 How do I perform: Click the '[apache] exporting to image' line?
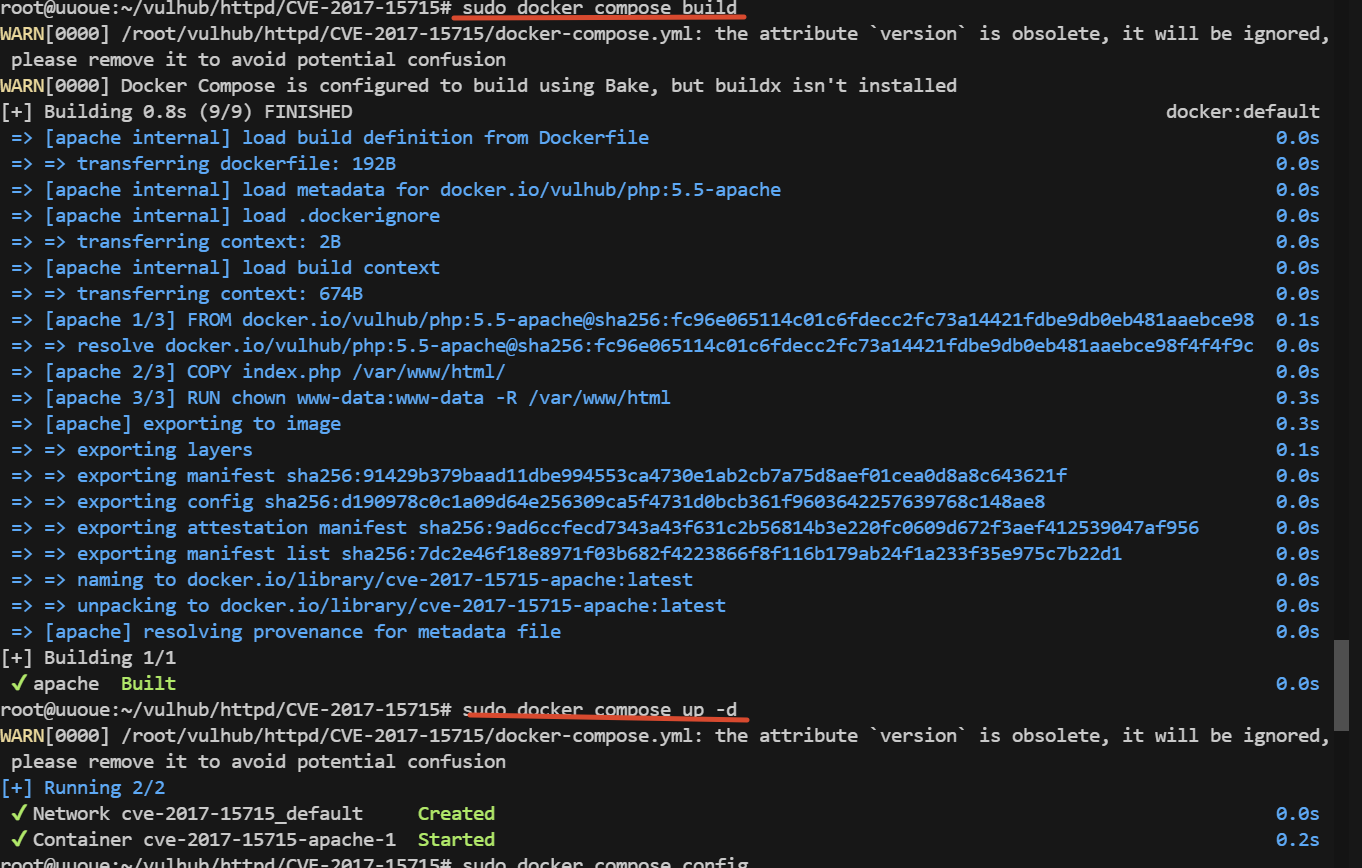point(176,424)
